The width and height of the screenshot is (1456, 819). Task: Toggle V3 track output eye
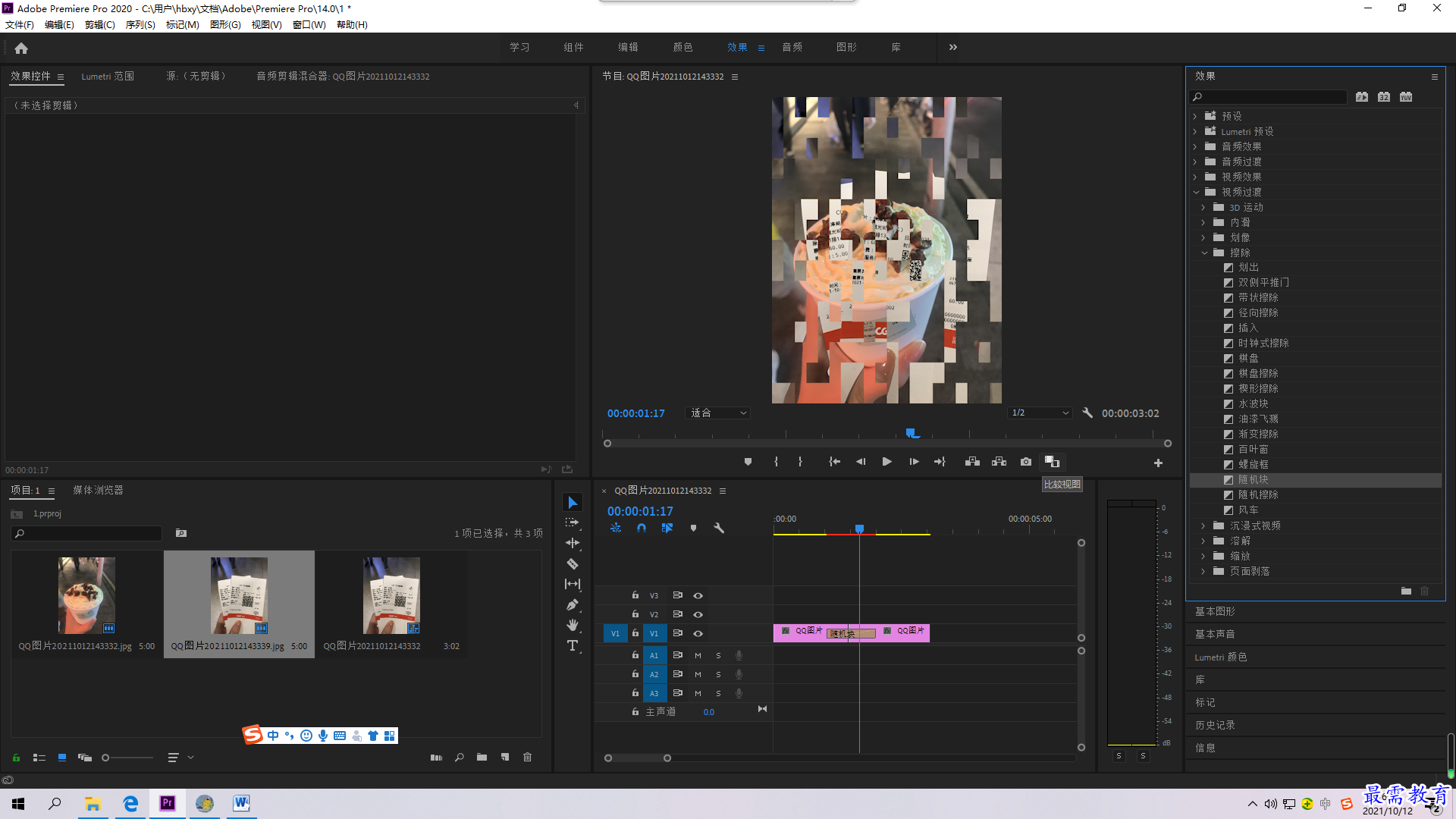(x=698, y=595)
